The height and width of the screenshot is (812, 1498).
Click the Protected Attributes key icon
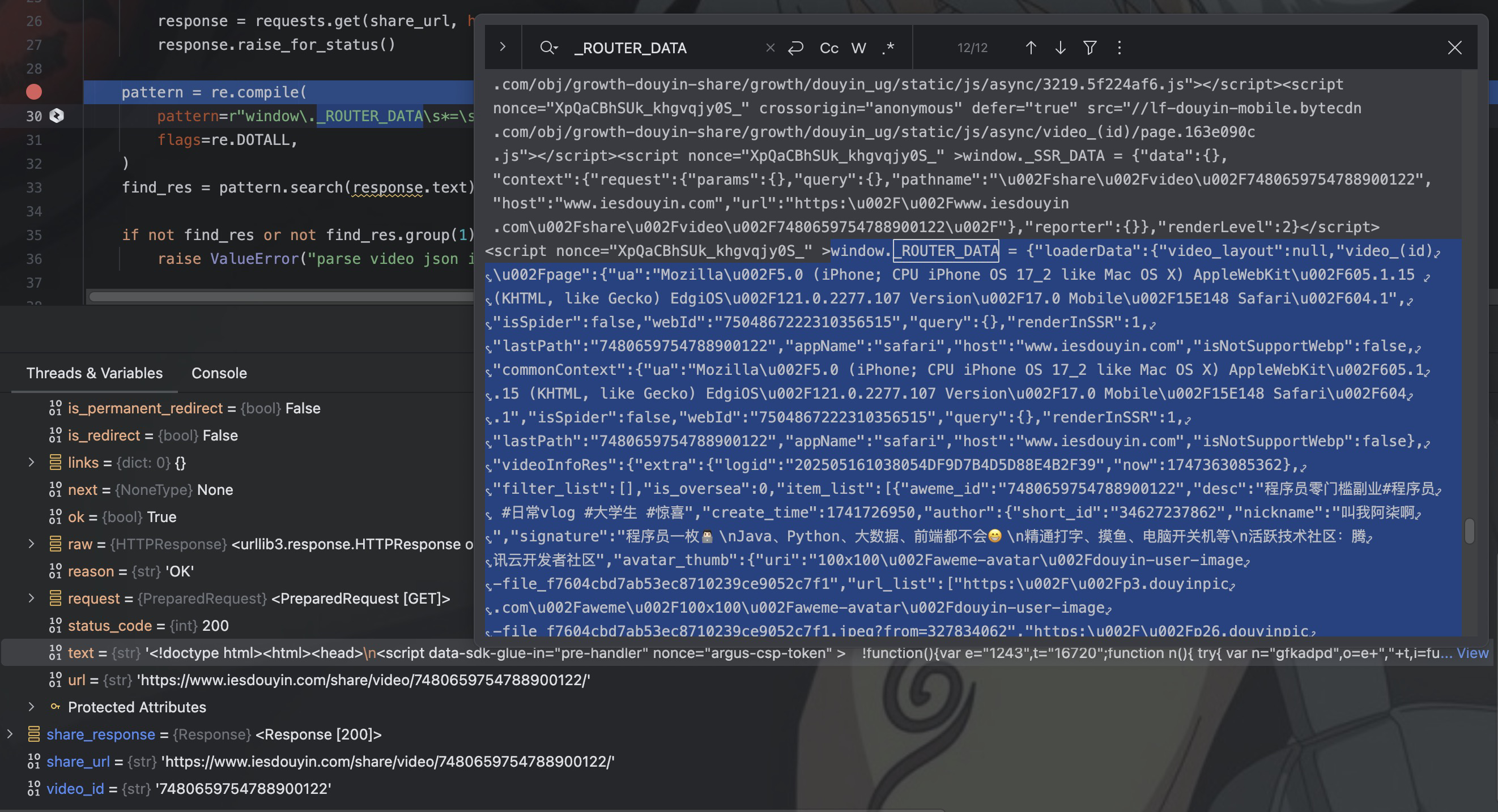click(56, 707)
